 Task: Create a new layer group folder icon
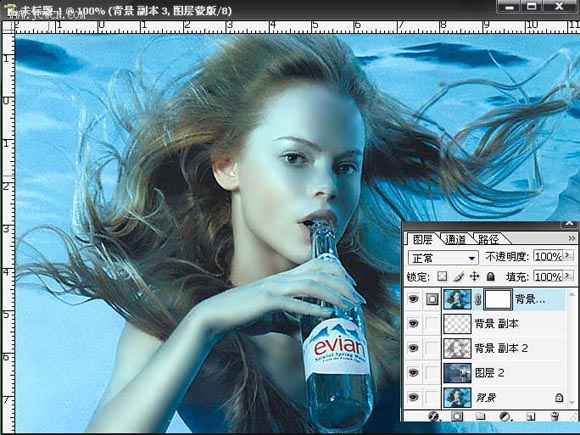(480, 417)
